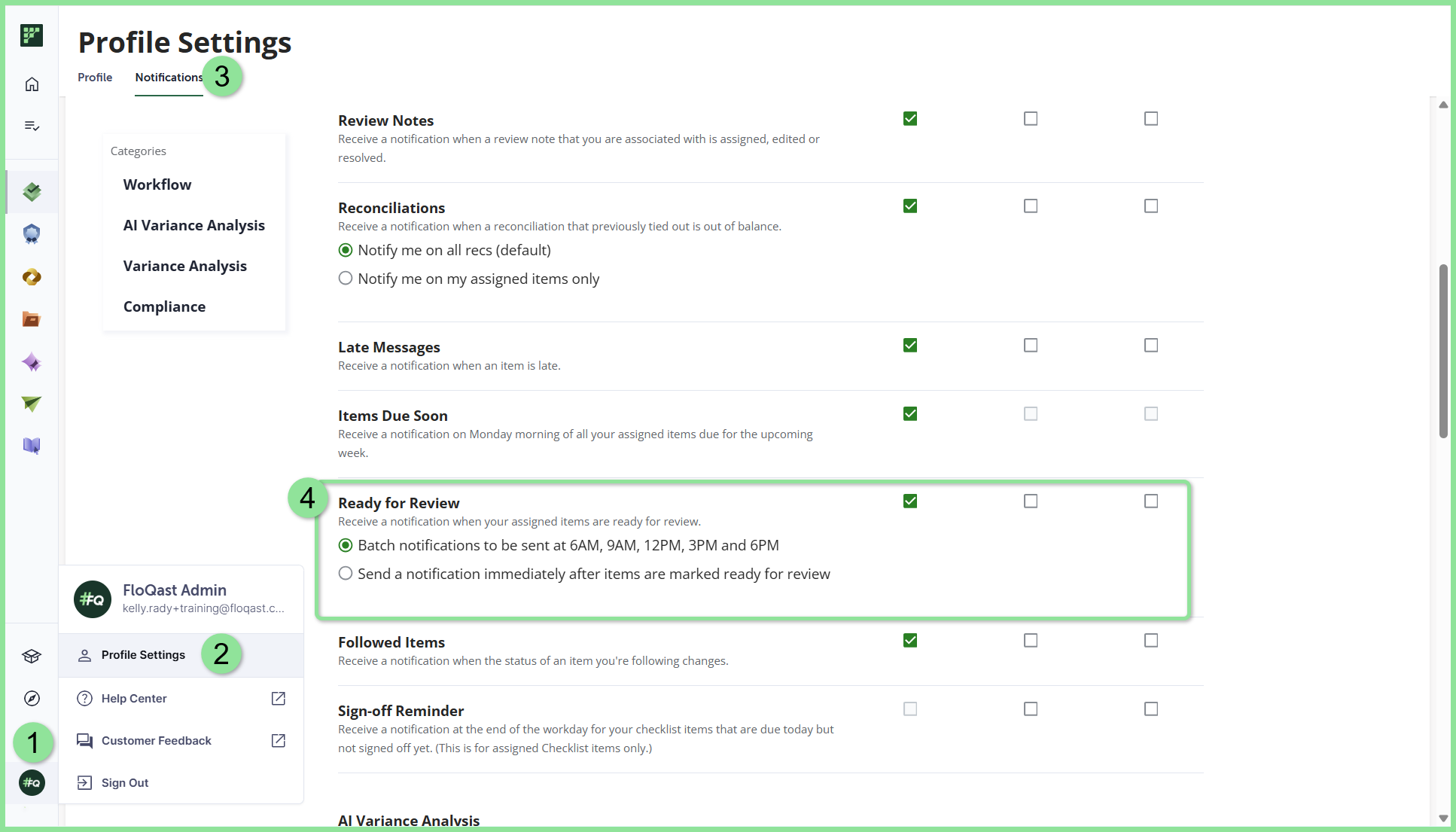Click the FloQast user avatar in sidebar
The height and width of the screenshot is (832, 1456).
[x=32, y=783]
